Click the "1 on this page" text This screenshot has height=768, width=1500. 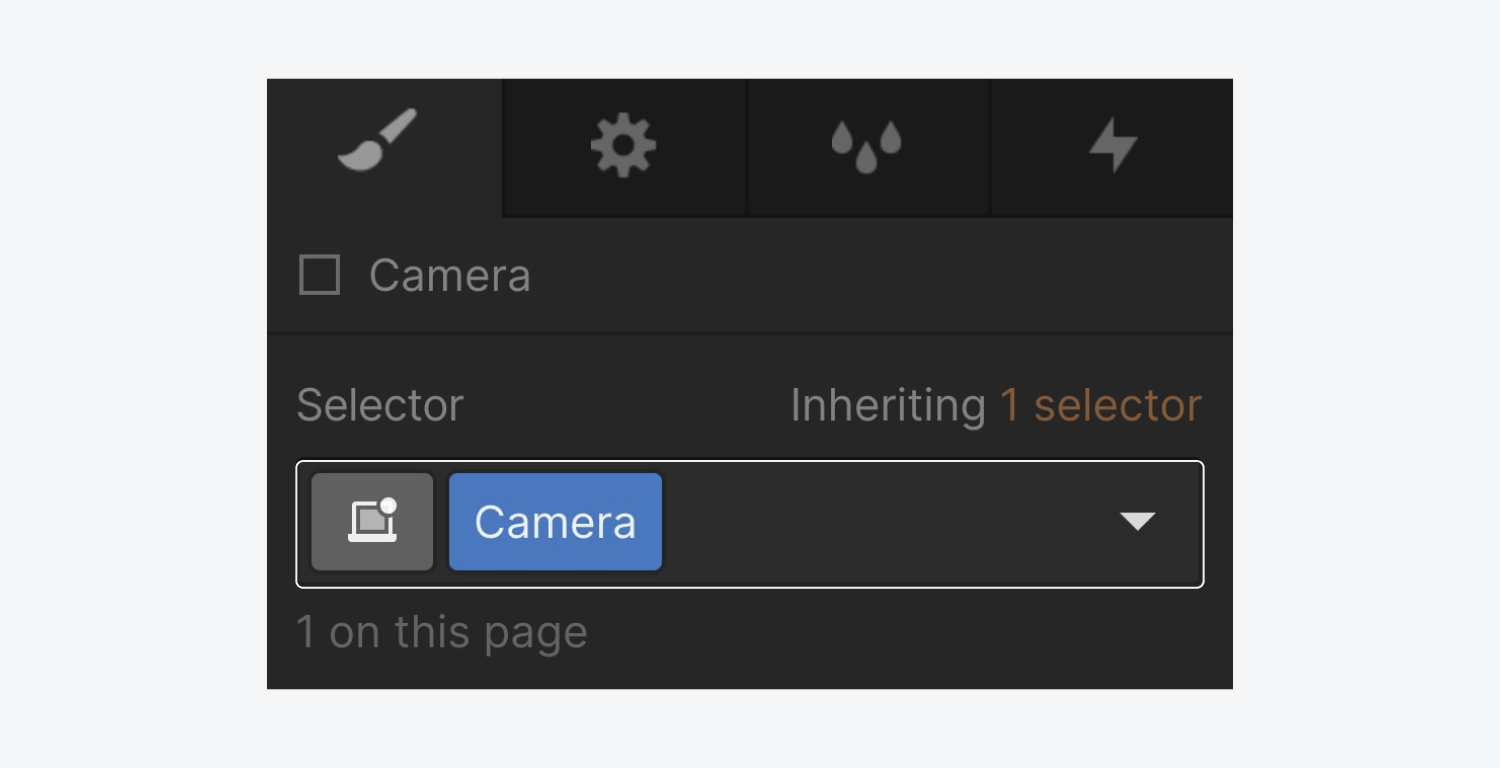[x=441, y=633]
